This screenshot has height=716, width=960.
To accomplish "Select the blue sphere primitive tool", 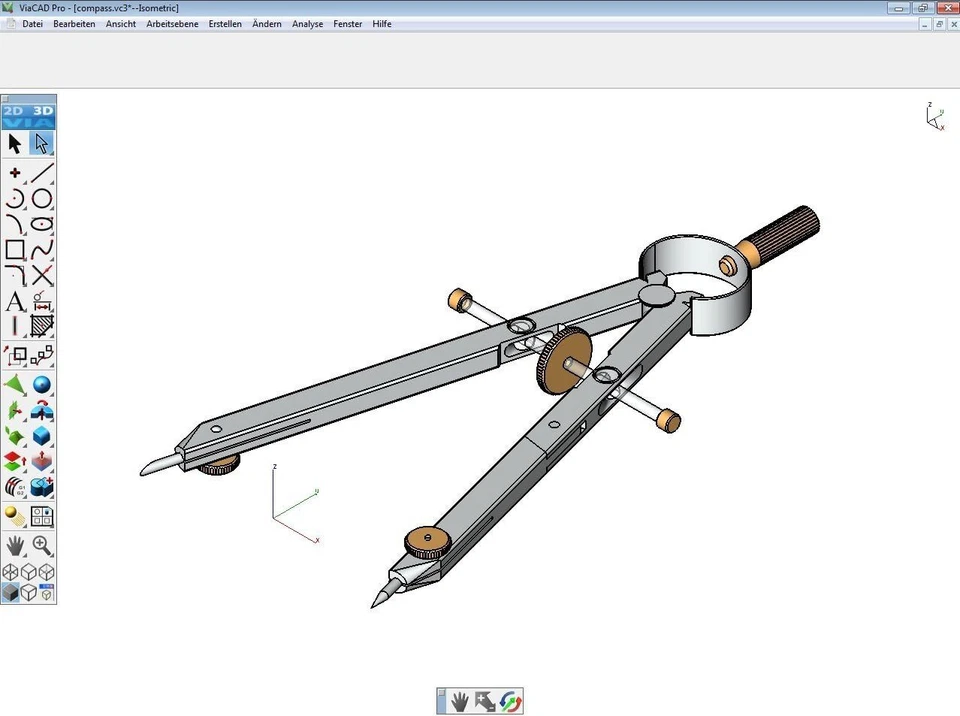I will click(x=41, y=384).
